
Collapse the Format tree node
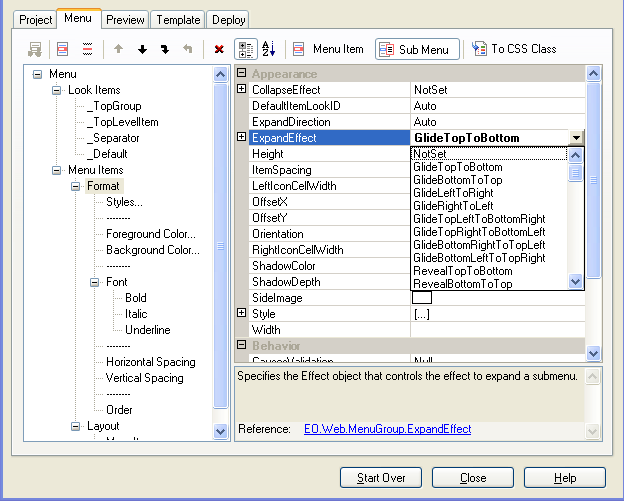[76, 187]
